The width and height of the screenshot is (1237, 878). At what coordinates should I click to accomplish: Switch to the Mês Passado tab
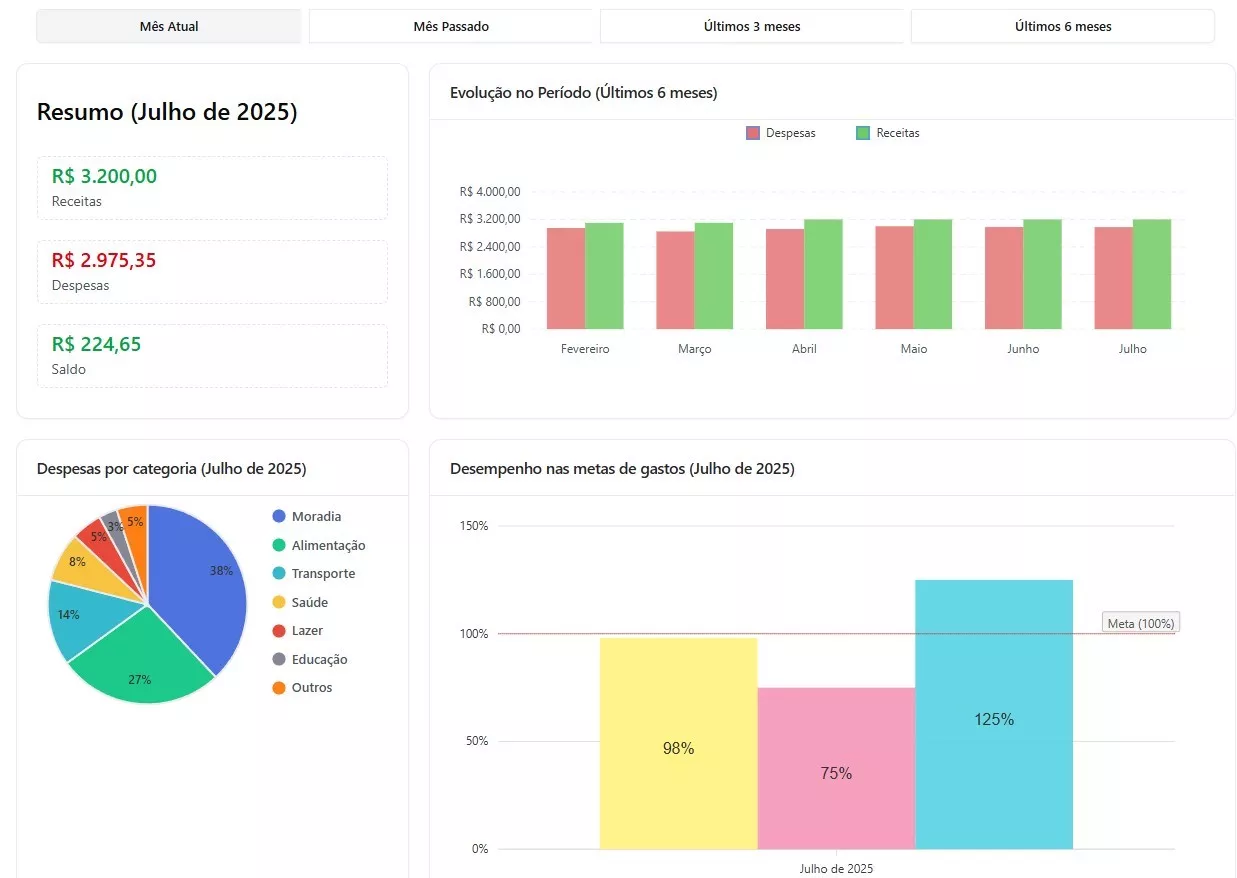coord(451,26)
